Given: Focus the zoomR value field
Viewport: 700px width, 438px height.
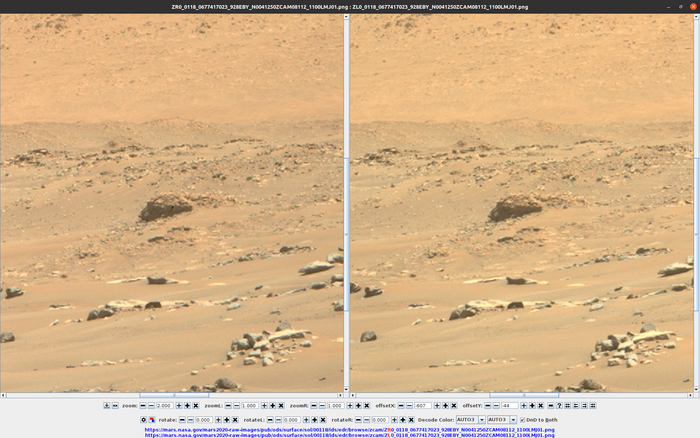Looking at the screenshot, I should pyautogui.click(x=336, y=405).
